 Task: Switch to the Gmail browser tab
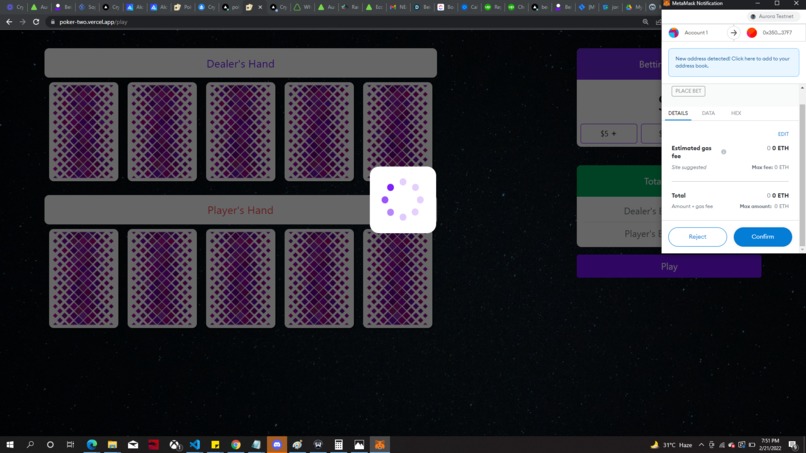click(x=398, y=7)
